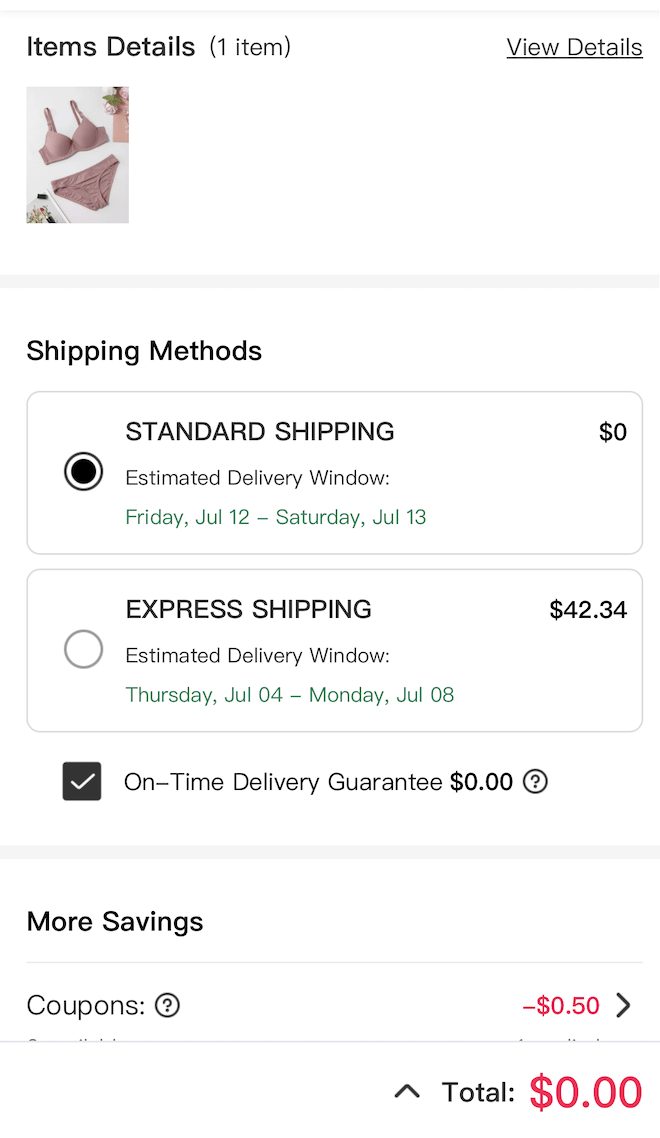
Task: Click the Express Shipping $42.34 price
Action: click(x=588, y=610)
